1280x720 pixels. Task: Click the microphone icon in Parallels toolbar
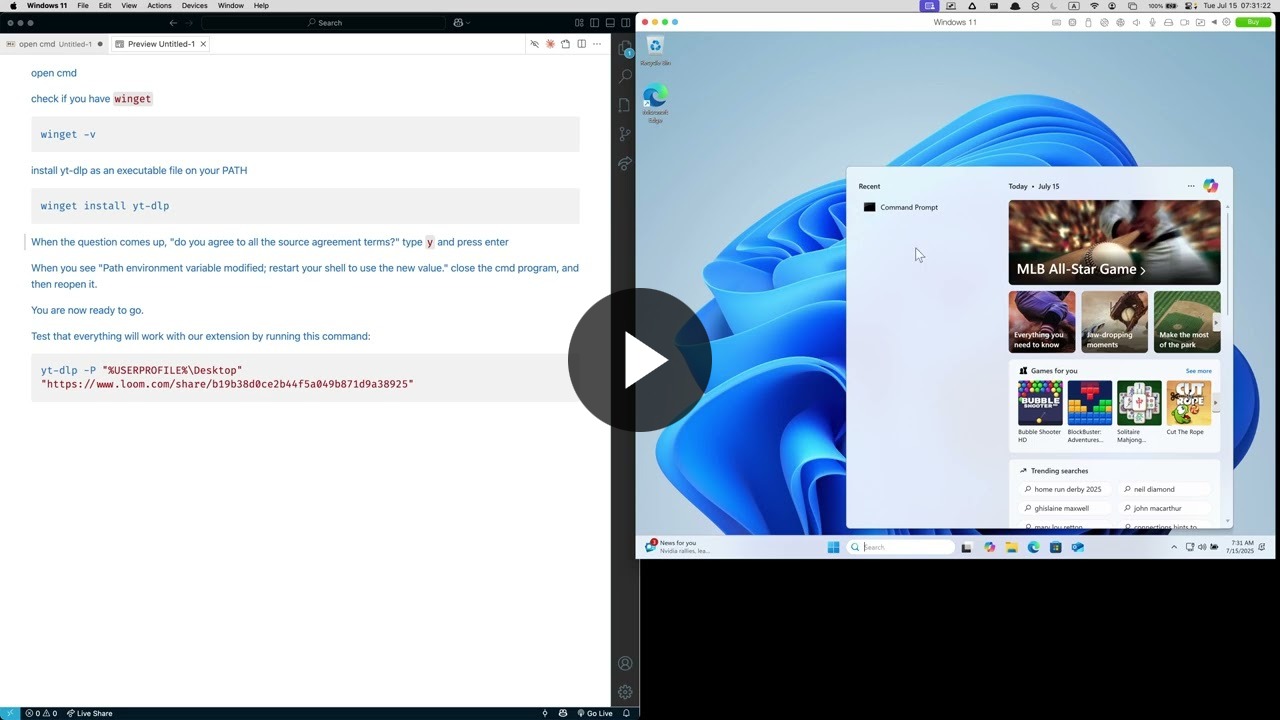click(1152, 22)
